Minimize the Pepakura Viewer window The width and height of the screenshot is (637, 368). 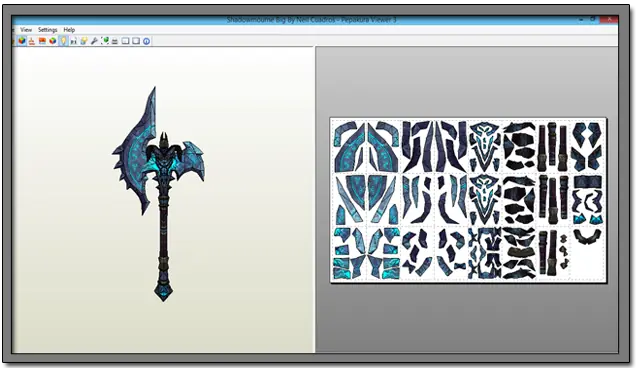[x=582, y=19]
